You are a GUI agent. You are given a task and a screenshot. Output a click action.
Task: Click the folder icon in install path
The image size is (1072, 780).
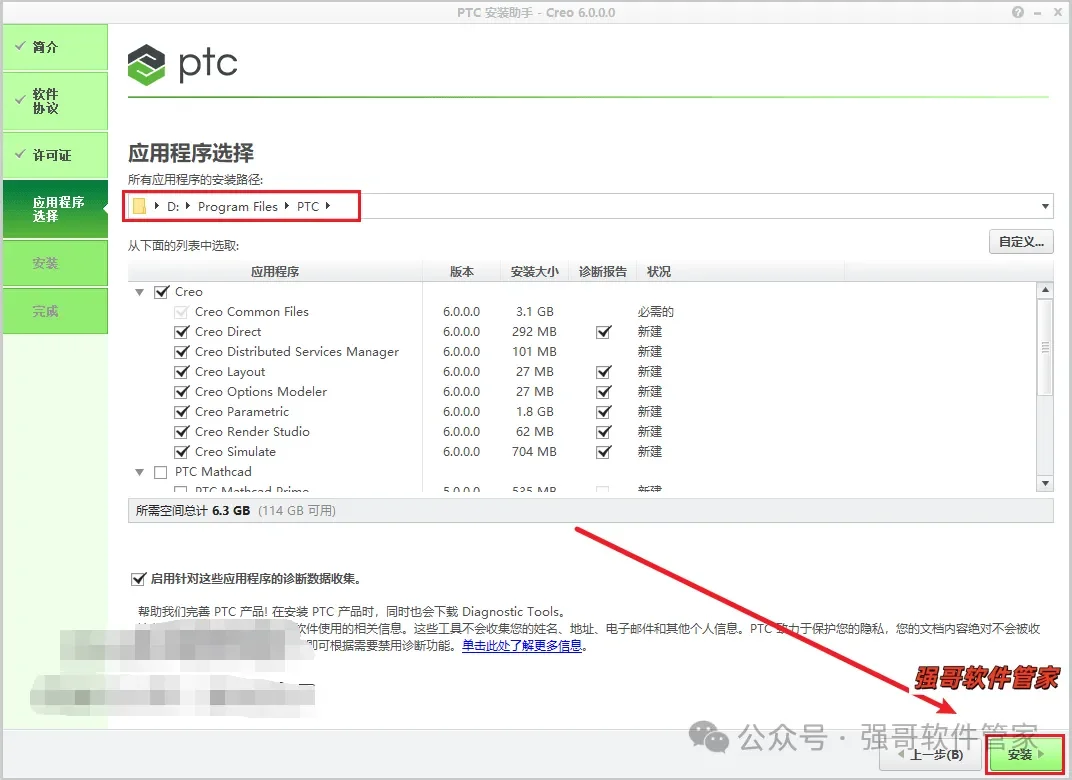(139, 206)
